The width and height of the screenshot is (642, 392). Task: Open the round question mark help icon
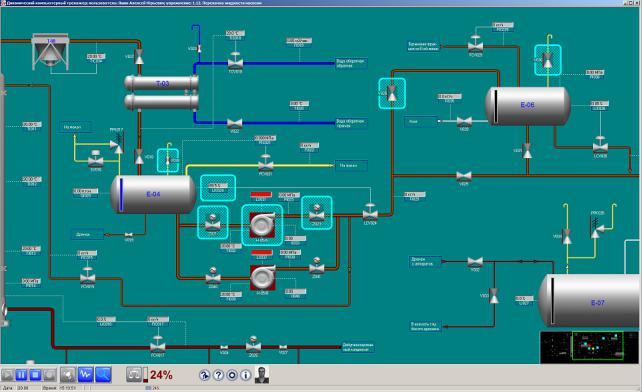(218, 375)
